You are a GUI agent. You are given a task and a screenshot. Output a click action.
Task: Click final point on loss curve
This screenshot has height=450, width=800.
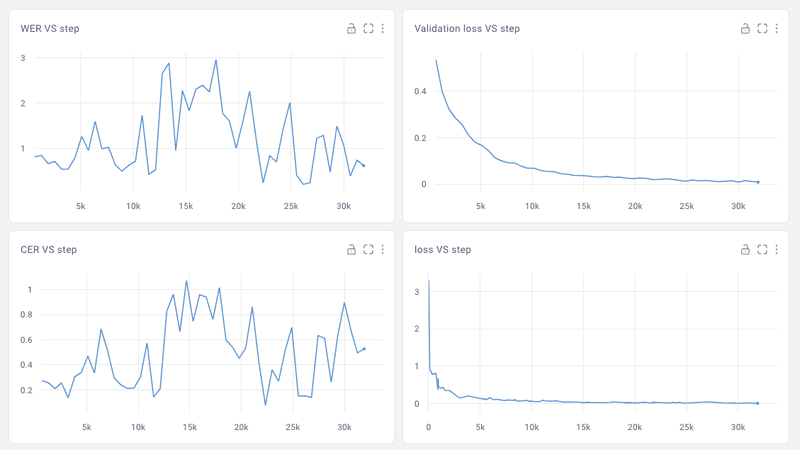tap(758, 403)
